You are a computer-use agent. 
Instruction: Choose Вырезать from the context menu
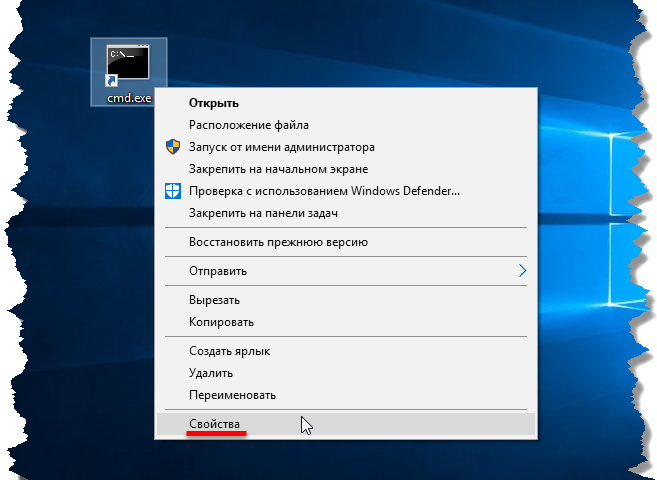coord(346,300)
